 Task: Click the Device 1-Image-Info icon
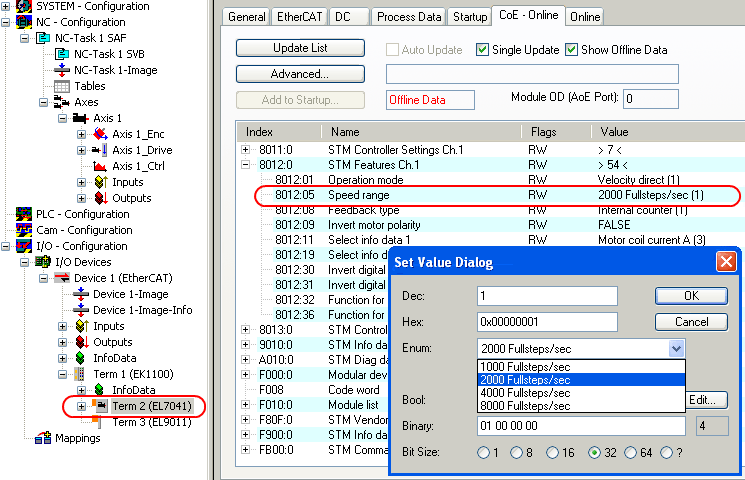81,310
